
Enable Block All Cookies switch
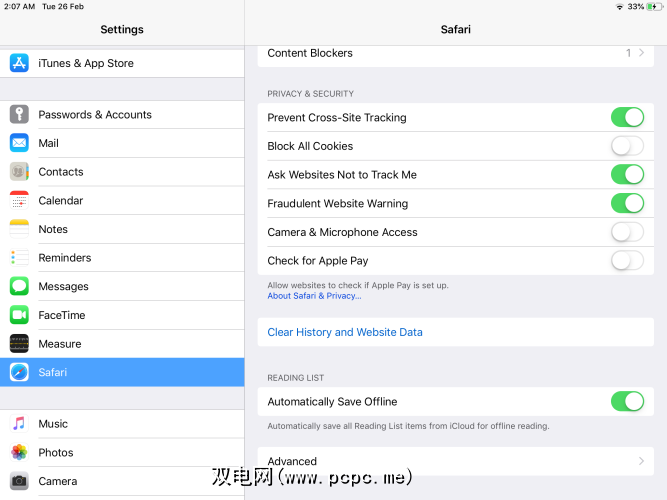click(627, 146)
